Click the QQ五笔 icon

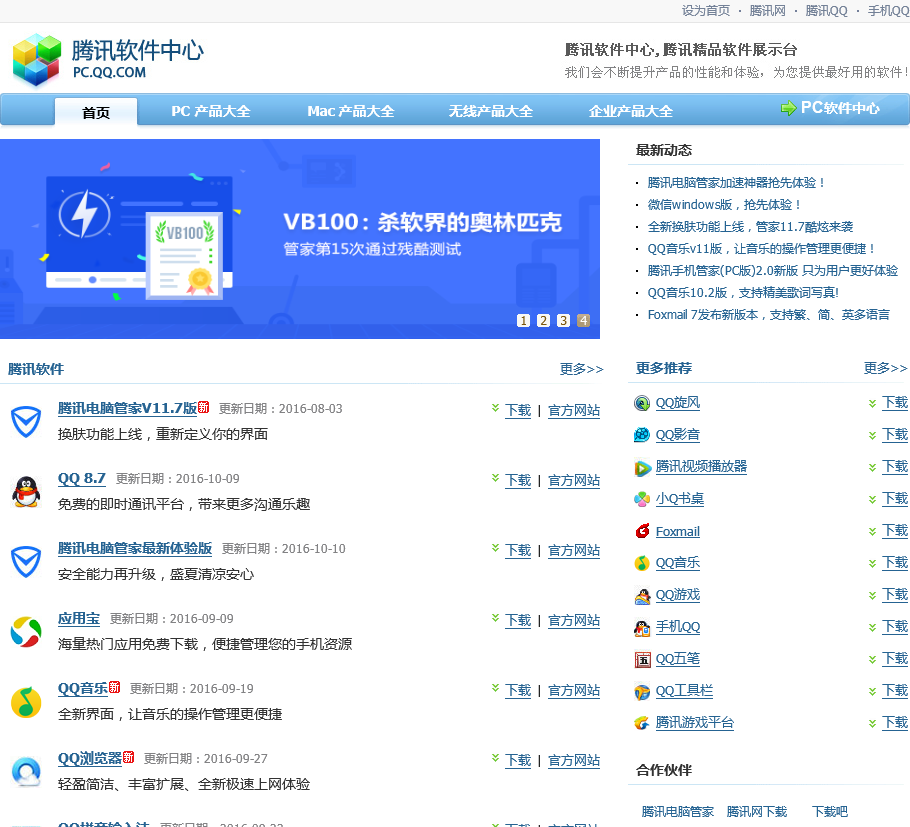(x=642, y=659)
